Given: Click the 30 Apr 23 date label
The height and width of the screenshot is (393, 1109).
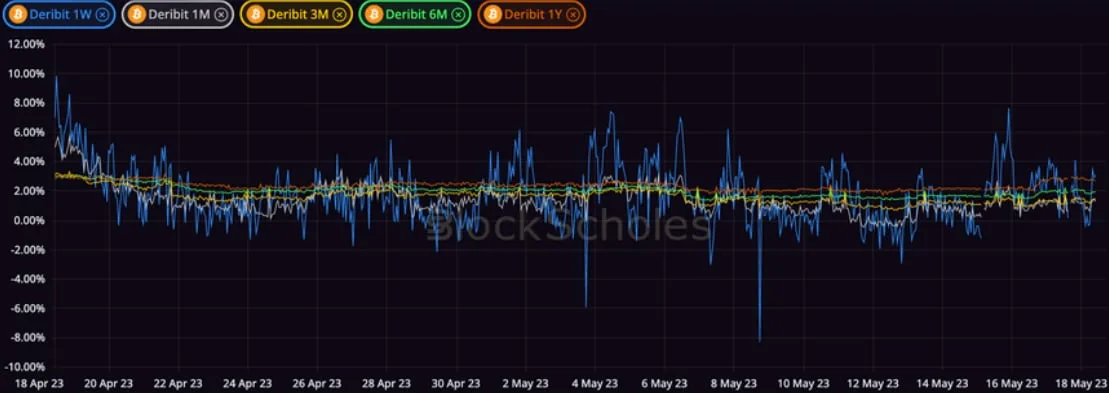Looking at the screenshot, I should tap(457, 384).
